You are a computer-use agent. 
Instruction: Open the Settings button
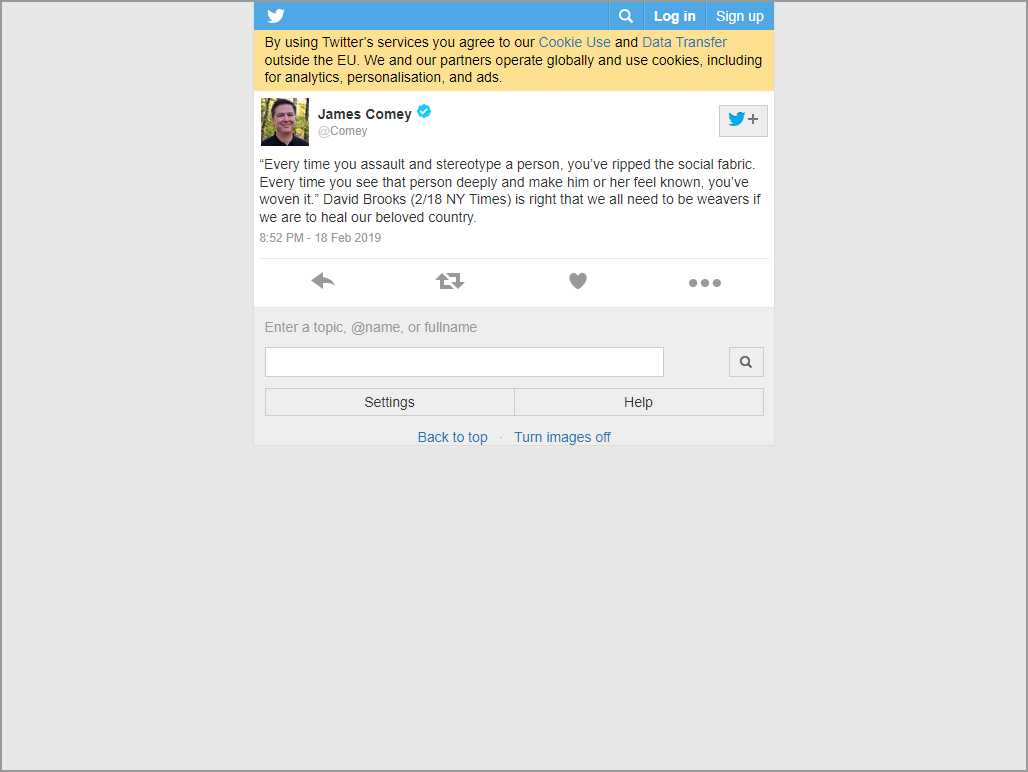coord(389,402)
